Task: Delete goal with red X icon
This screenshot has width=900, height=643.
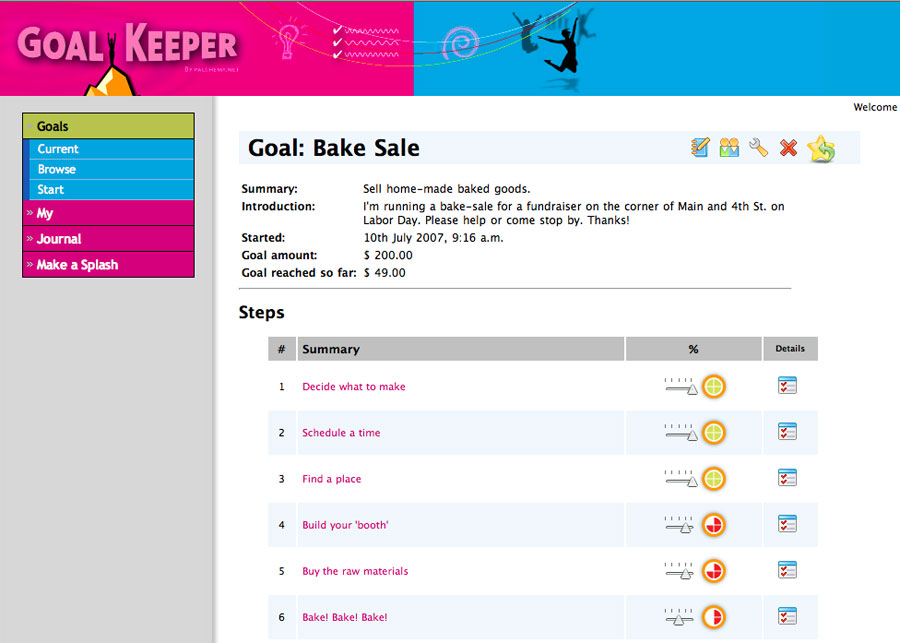Action: tap(788, 148)
